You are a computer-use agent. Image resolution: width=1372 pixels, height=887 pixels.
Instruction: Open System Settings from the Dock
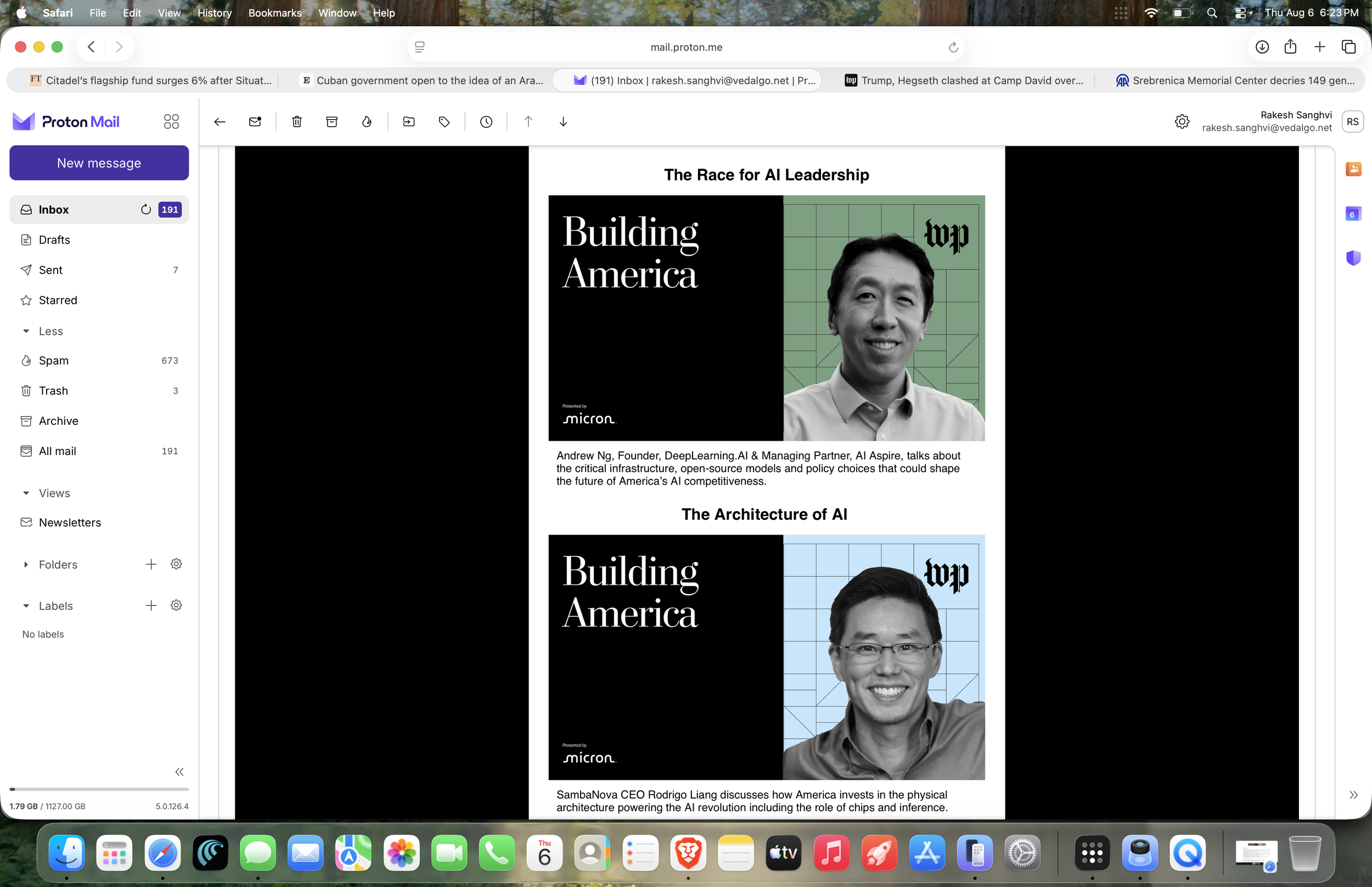coord(1021,853)
